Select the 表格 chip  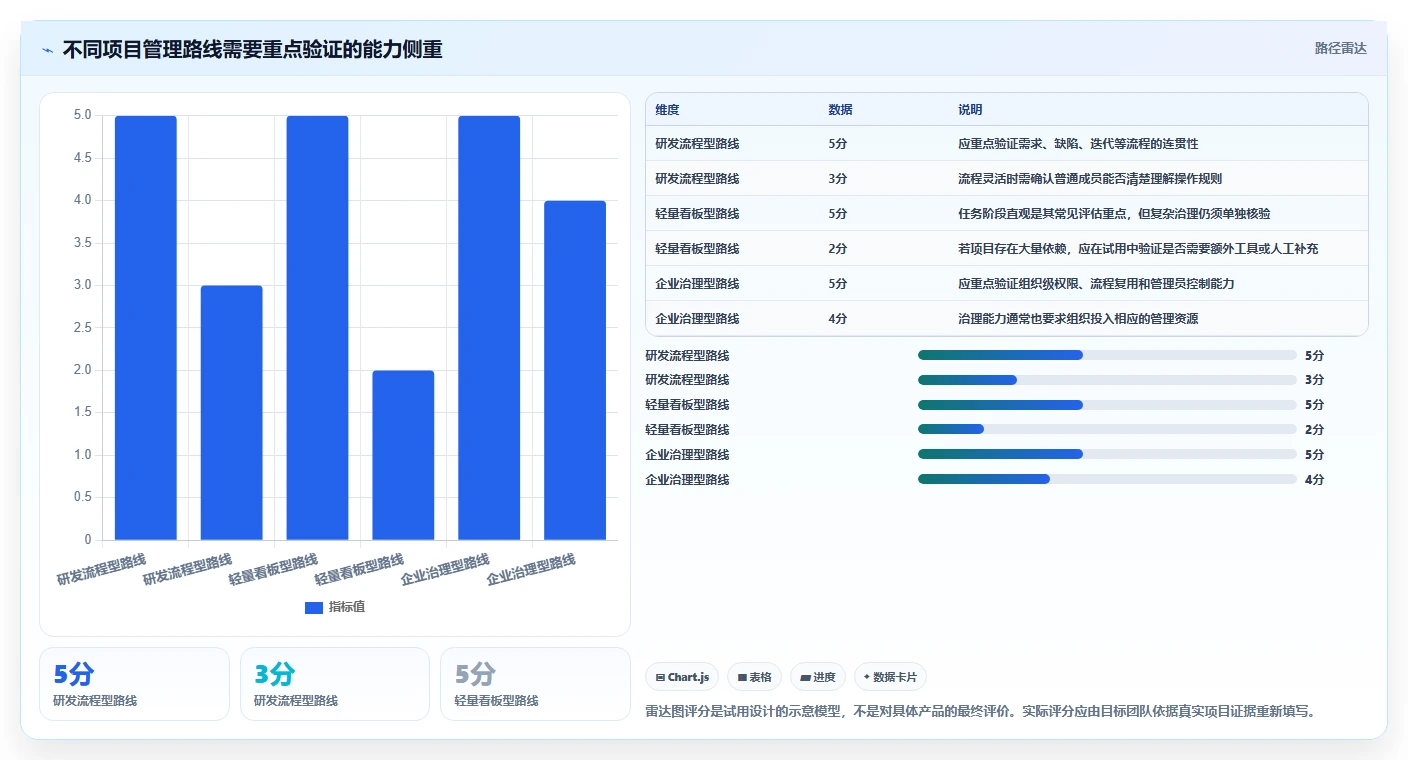(x=754, y=677)
